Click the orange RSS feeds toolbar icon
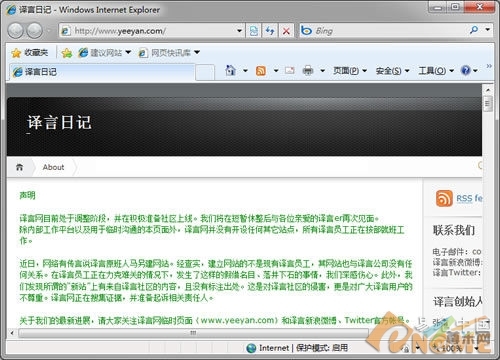This screenshot has width=500, height=360. pos(261,71)
